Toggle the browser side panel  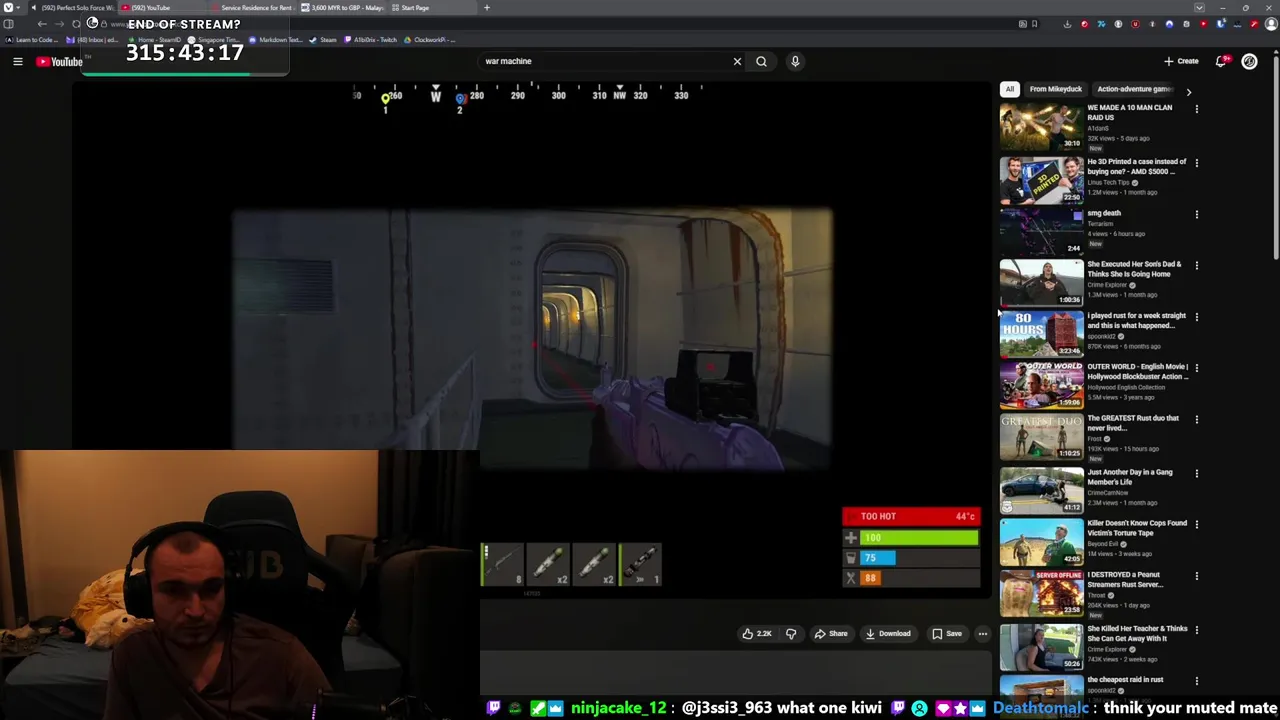point(8,24)
